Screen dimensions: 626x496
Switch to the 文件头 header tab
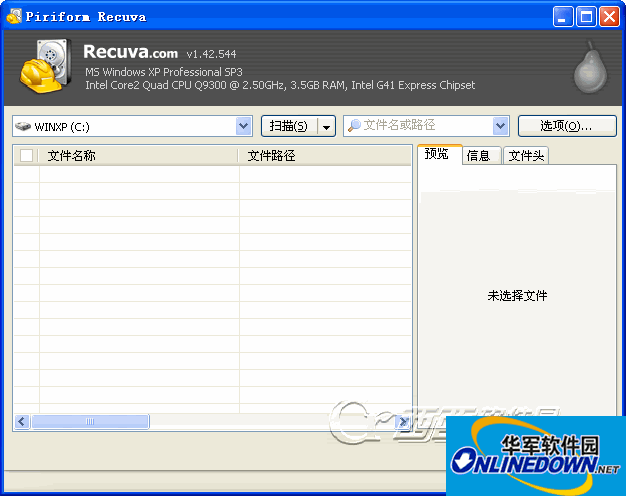[x=526, y=155]
